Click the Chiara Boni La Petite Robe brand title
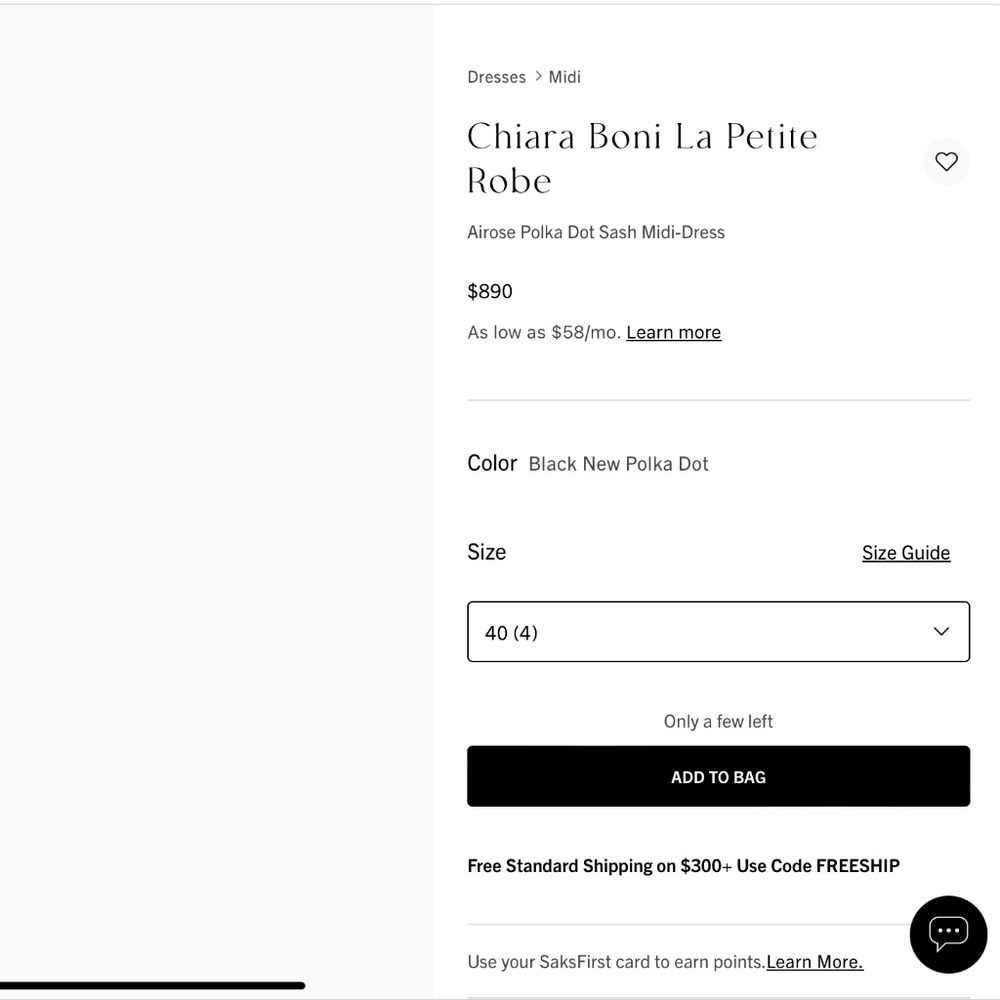Viewport: 1000px width, 1000px height. tap(642, 158)
